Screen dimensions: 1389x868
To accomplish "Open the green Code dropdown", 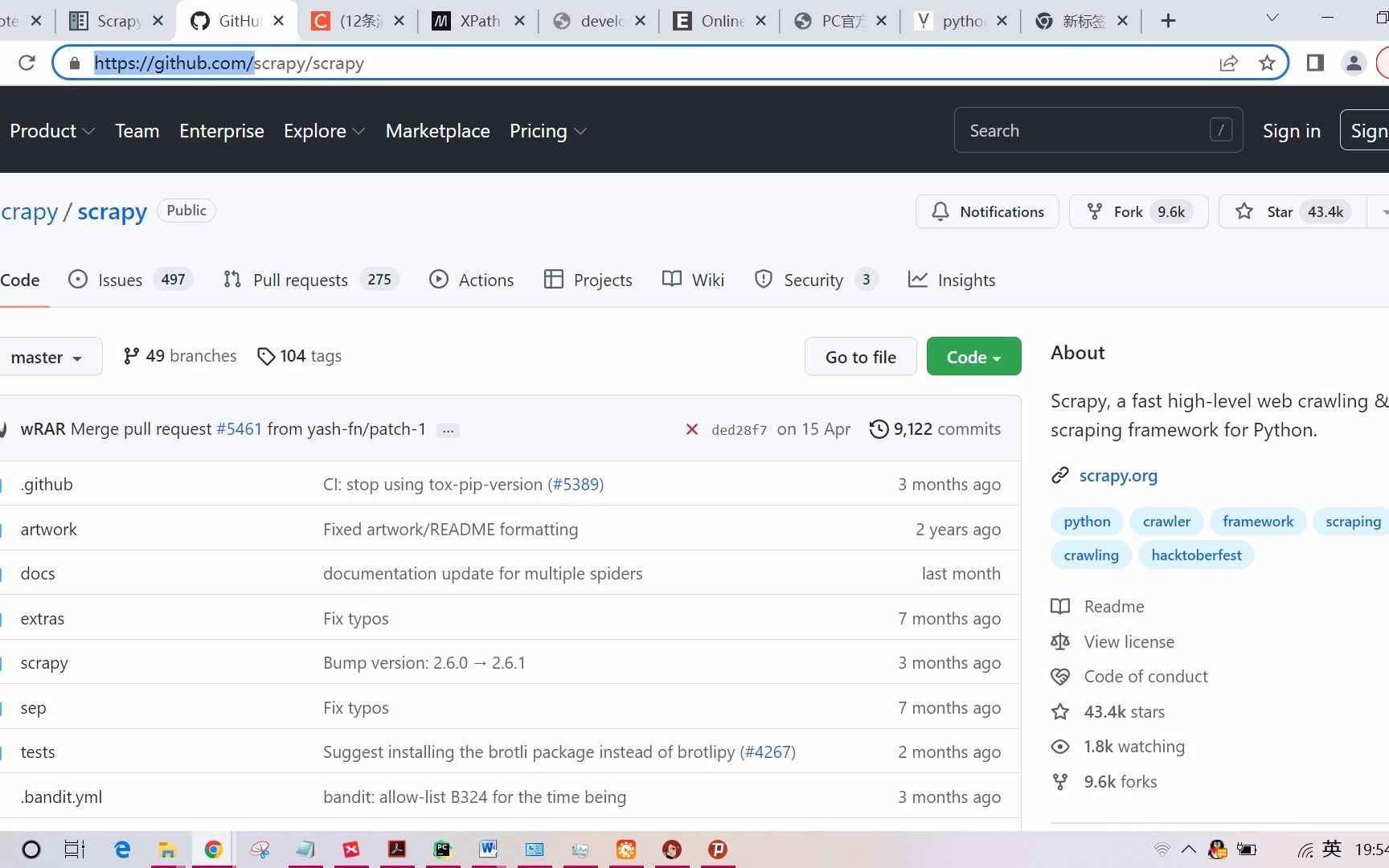I will [973, 357].
